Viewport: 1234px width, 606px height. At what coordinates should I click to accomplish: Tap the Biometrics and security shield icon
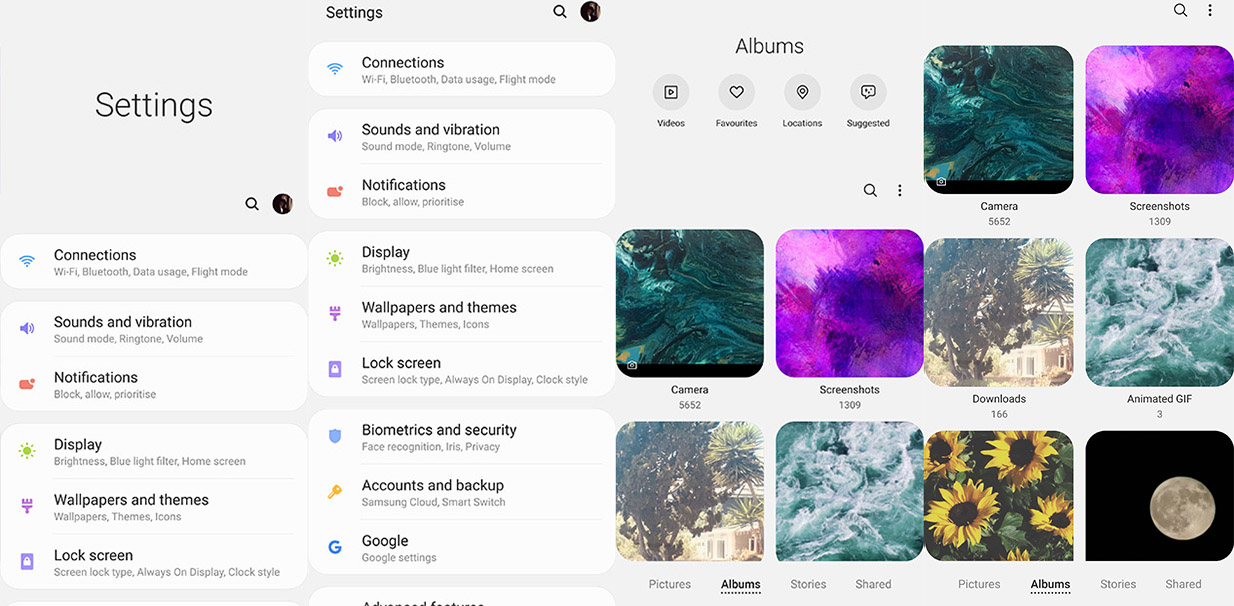(x=335, y=436)
